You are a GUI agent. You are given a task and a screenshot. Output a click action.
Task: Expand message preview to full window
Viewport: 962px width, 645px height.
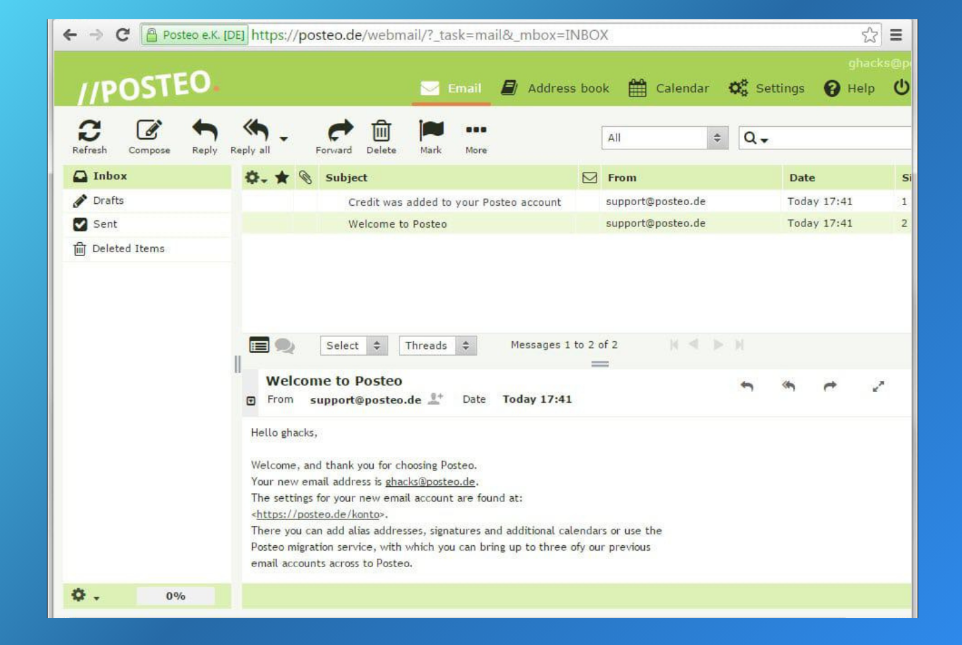[878, 387]
